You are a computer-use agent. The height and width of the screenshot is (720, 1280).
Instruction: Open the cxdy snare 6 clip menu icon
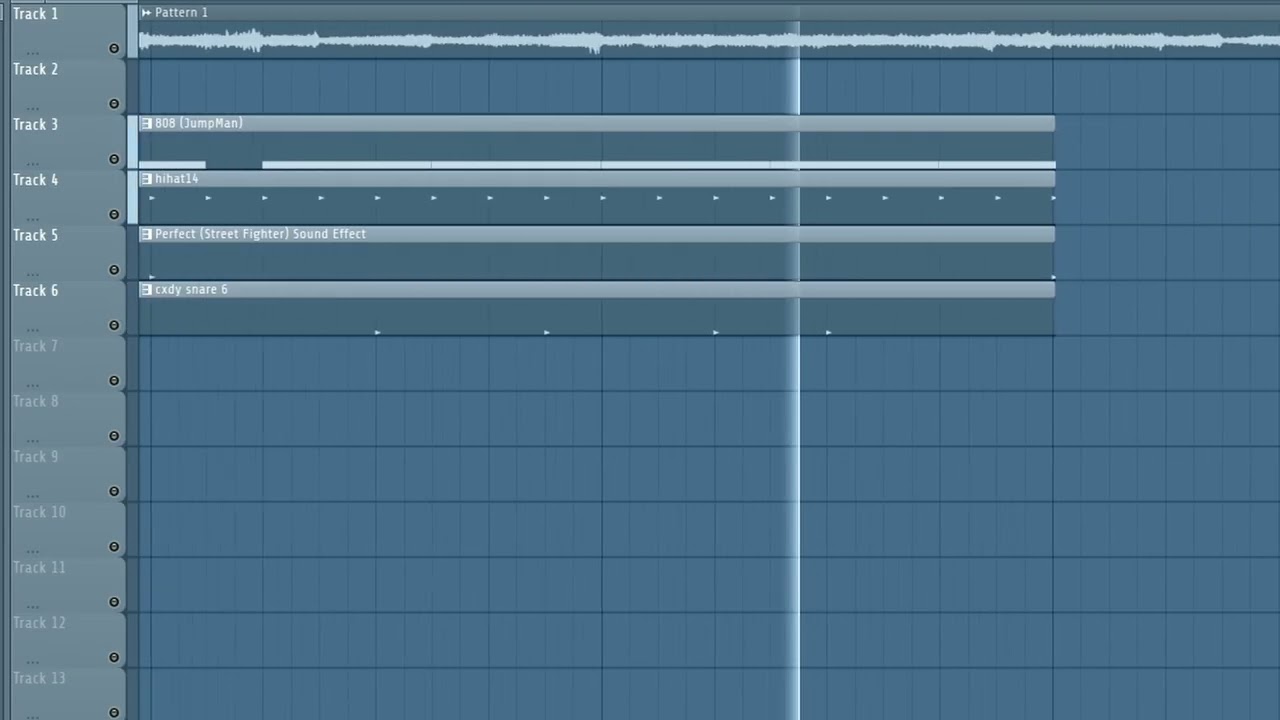pos(146,289)
